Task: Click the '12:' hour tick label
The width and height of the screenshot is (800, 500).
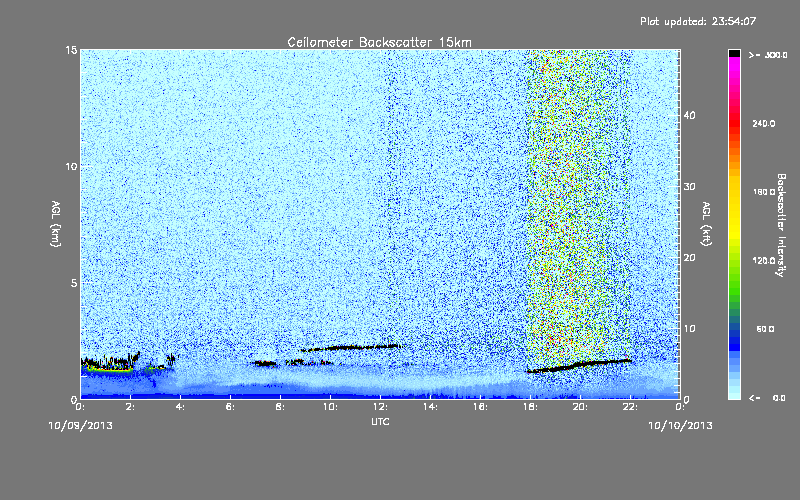Action: coord(380,407)
